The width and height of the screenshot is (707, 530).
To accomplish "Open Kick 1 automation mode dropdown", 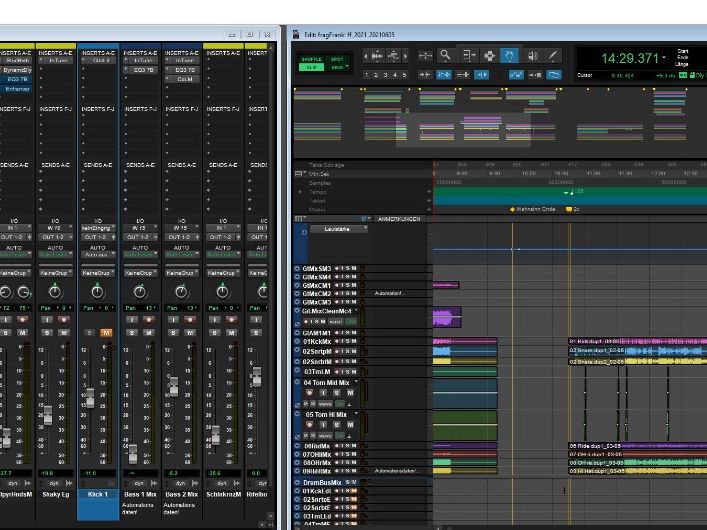I will (x=97, y=254).
